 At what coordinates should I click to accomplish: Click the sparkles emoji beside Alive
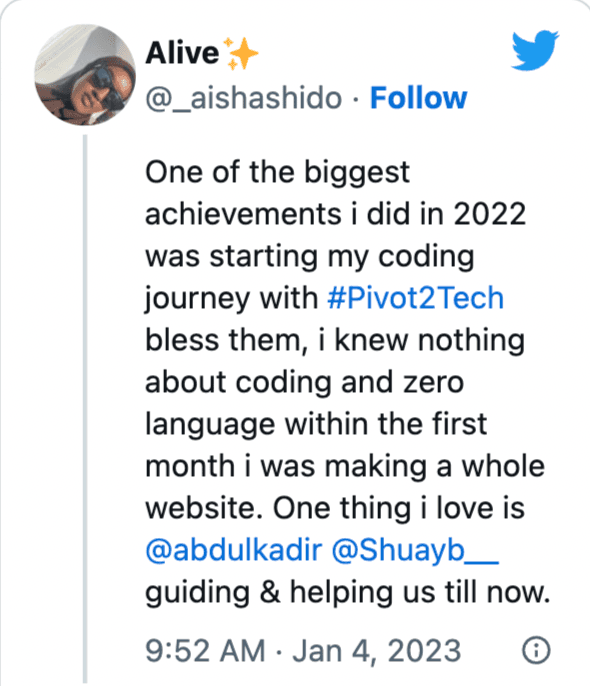(x=241, y=53)
